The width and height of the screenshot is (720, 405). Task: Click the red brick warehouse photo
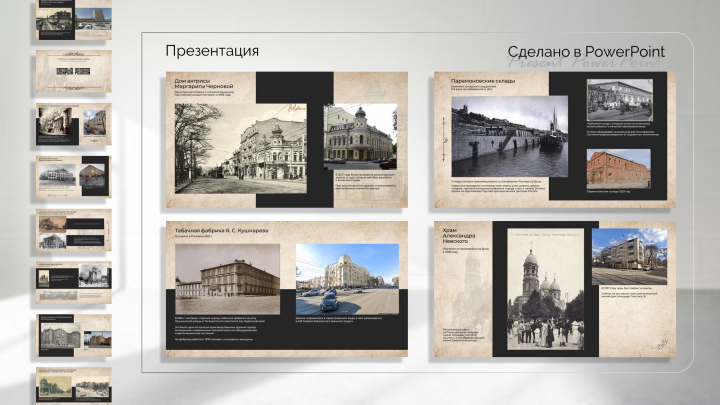619,169
